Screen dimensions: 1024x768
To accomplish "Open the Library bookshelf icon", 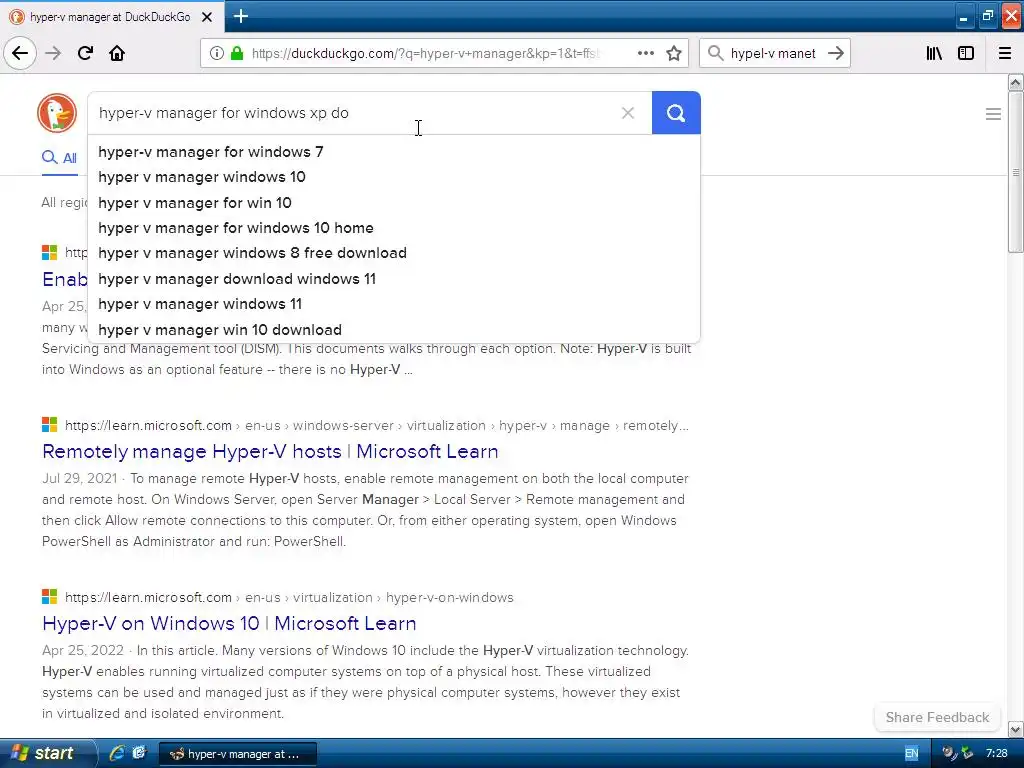I will pyautogui.click(x=934, y=53).
